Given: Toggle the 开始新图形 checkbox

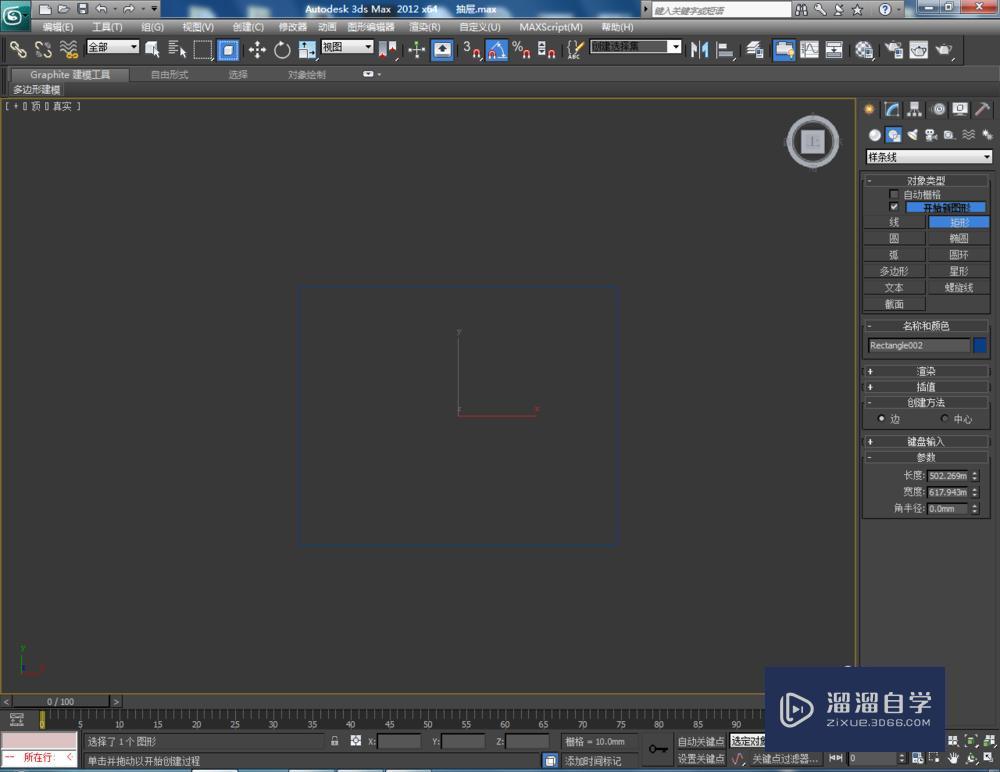Looking at the screenshot, I should 895,207.
